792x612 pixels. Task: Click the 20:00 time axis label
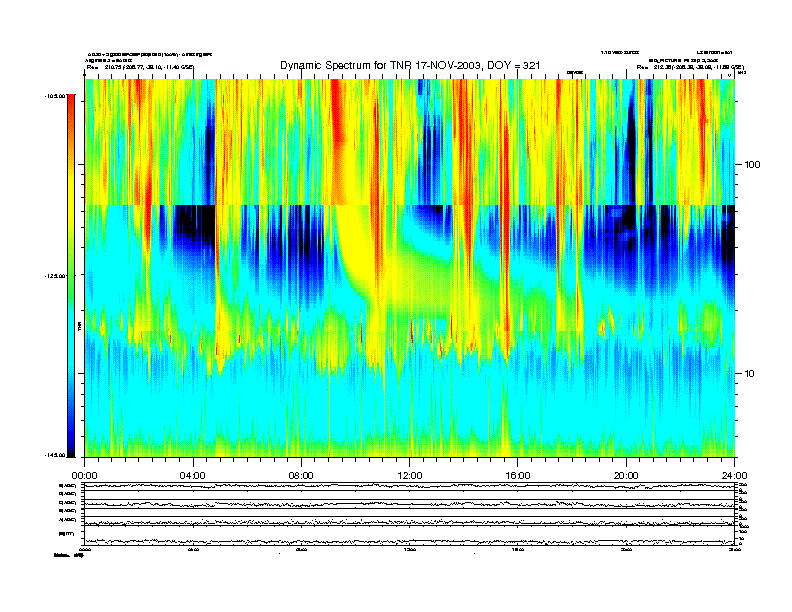click(626, 476)
